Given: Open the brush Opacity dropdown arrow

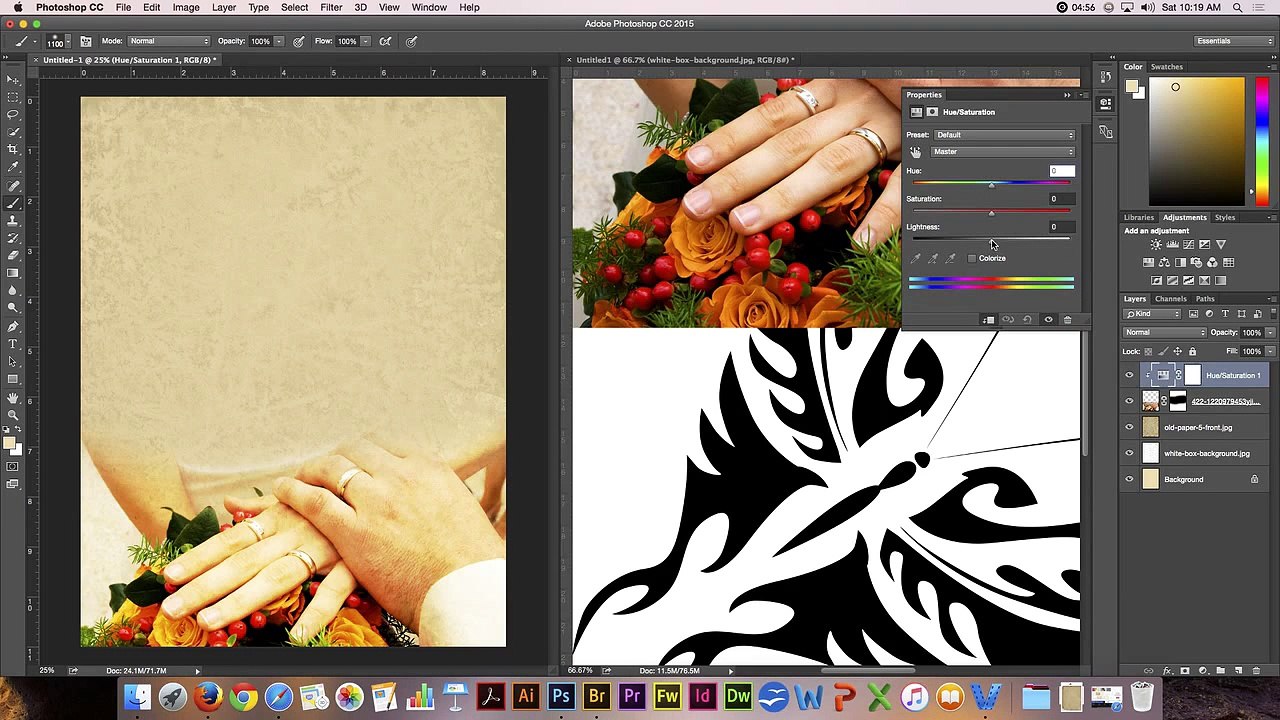Looking at the screenshot, I should [x=279, y=41].
